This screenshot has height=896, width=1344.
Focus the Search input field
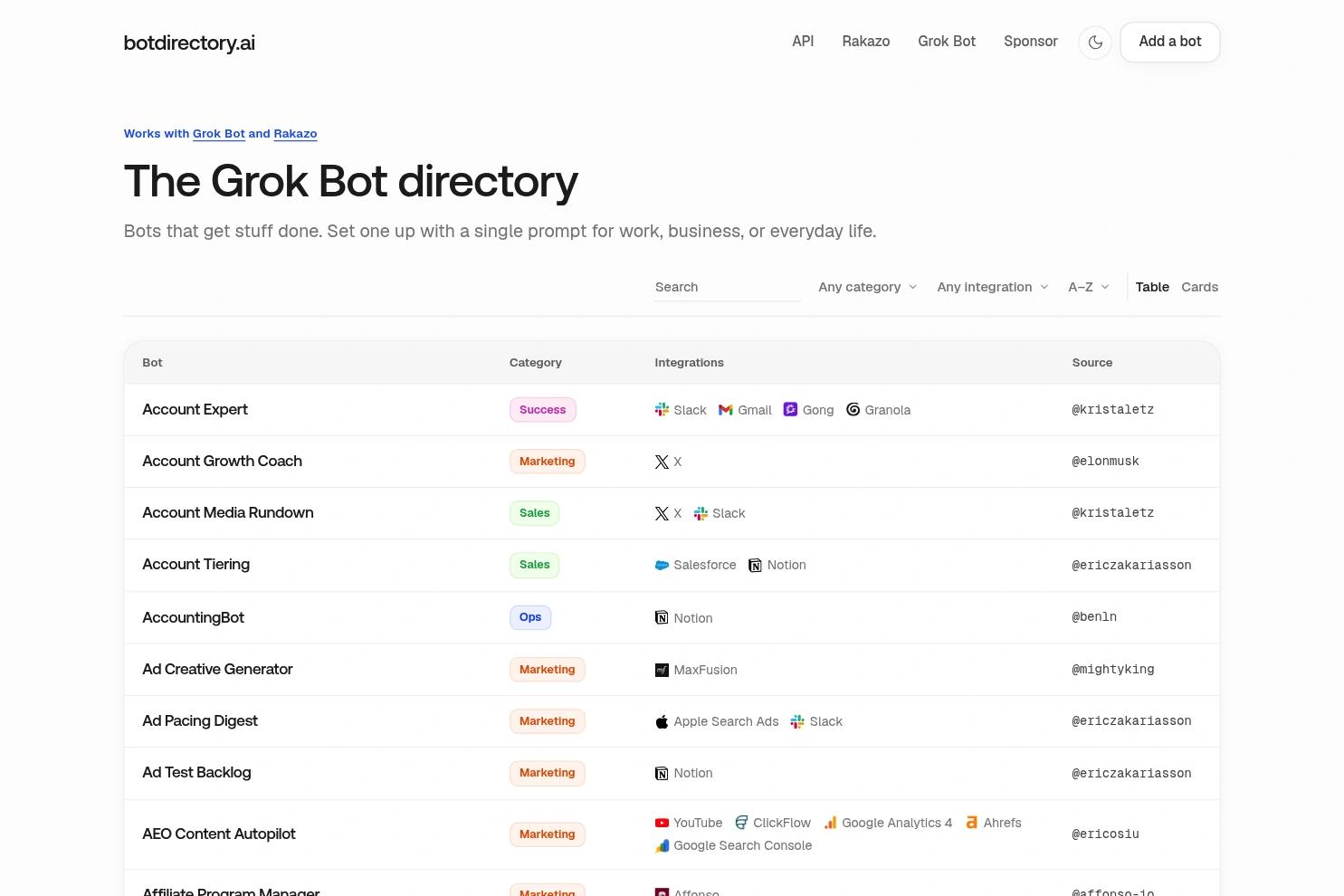[x=728, y=287]
